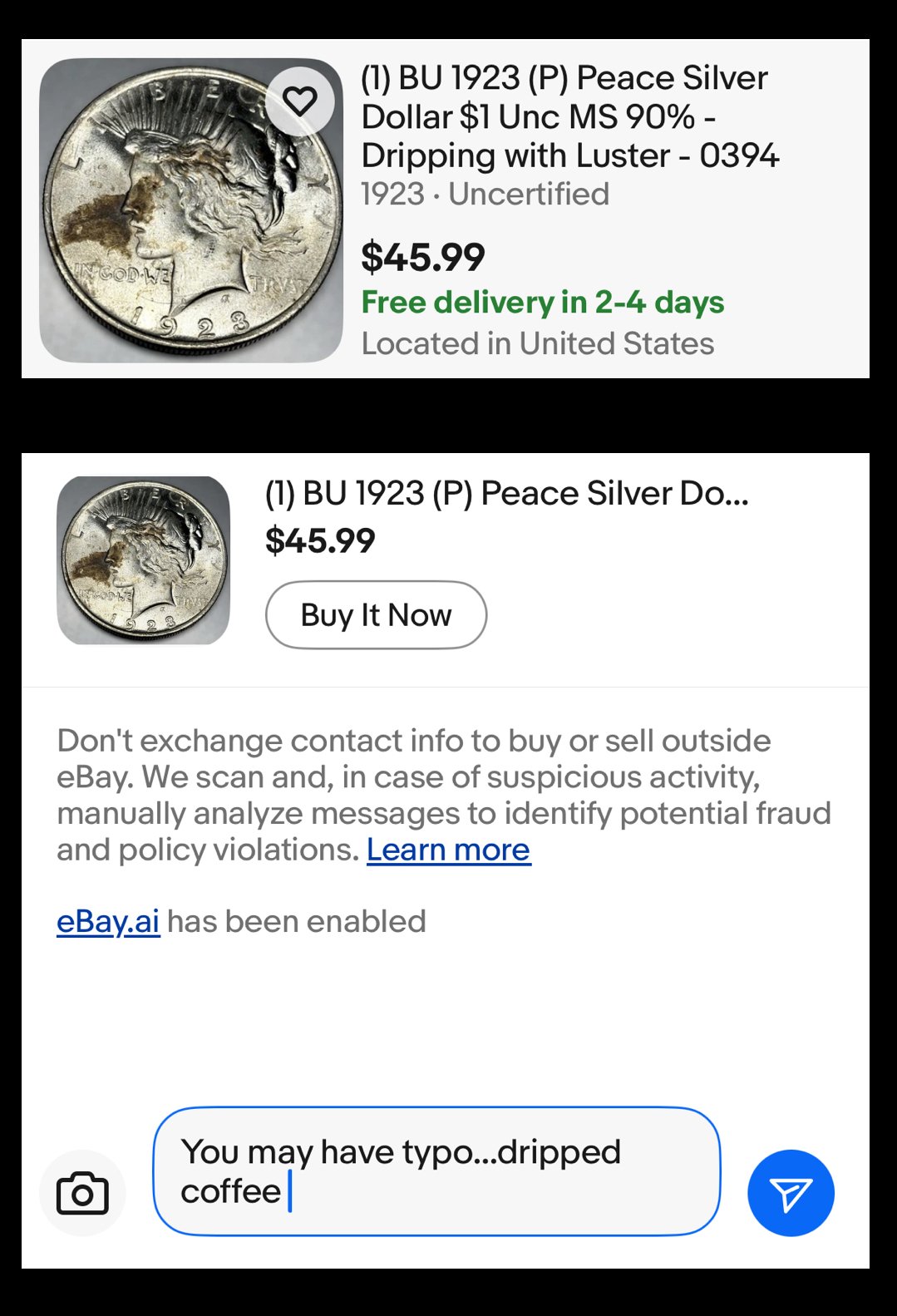Tap the camera icon to attach a photo
The image size is (897, 1316).
click(82, 1193)
